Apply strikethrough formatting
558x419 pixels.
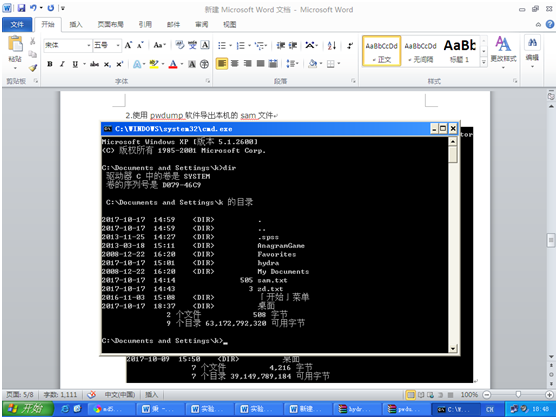tap(94, 64)
